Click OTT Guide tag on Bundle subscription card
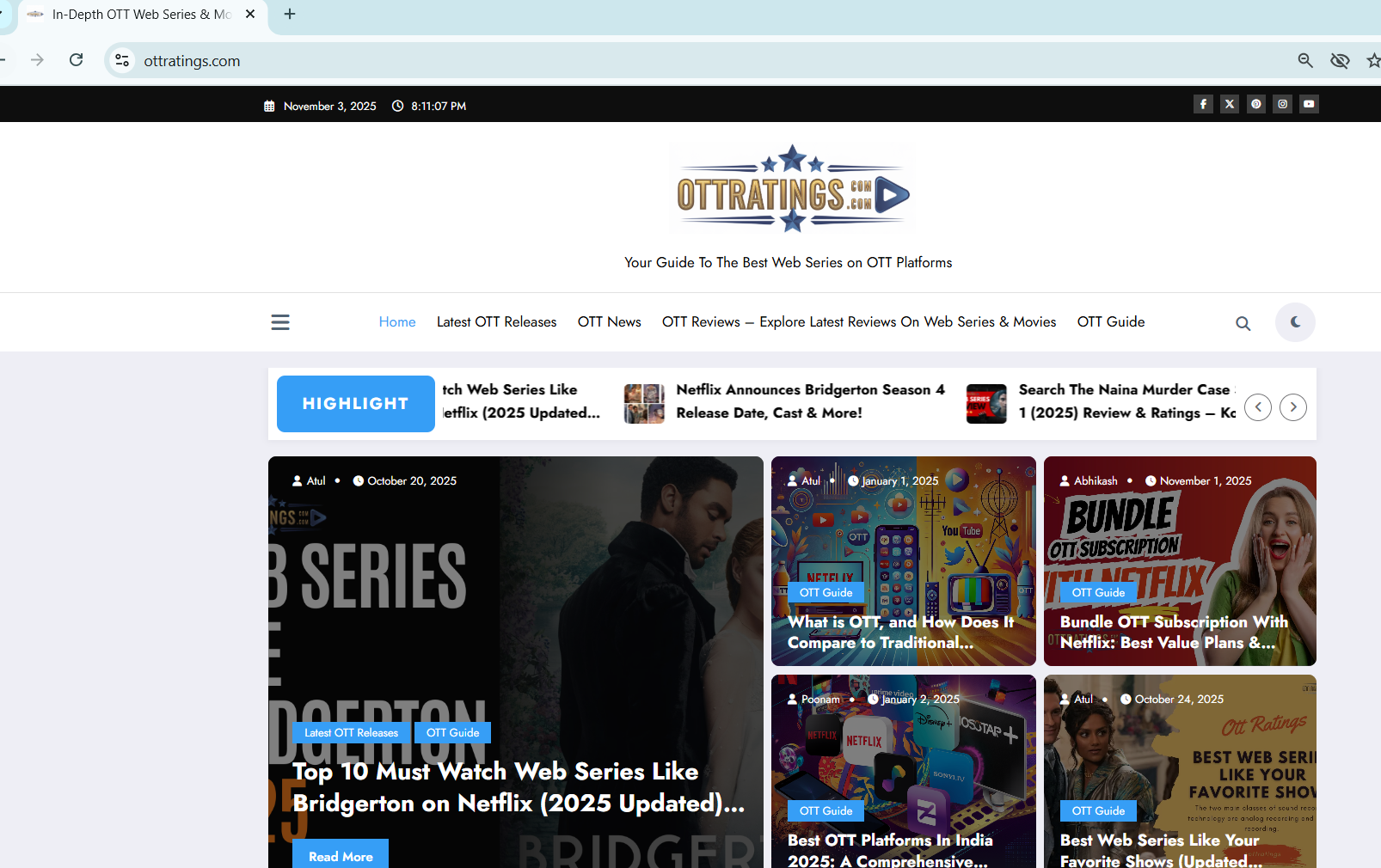1381x868 pixels. 1098,593
